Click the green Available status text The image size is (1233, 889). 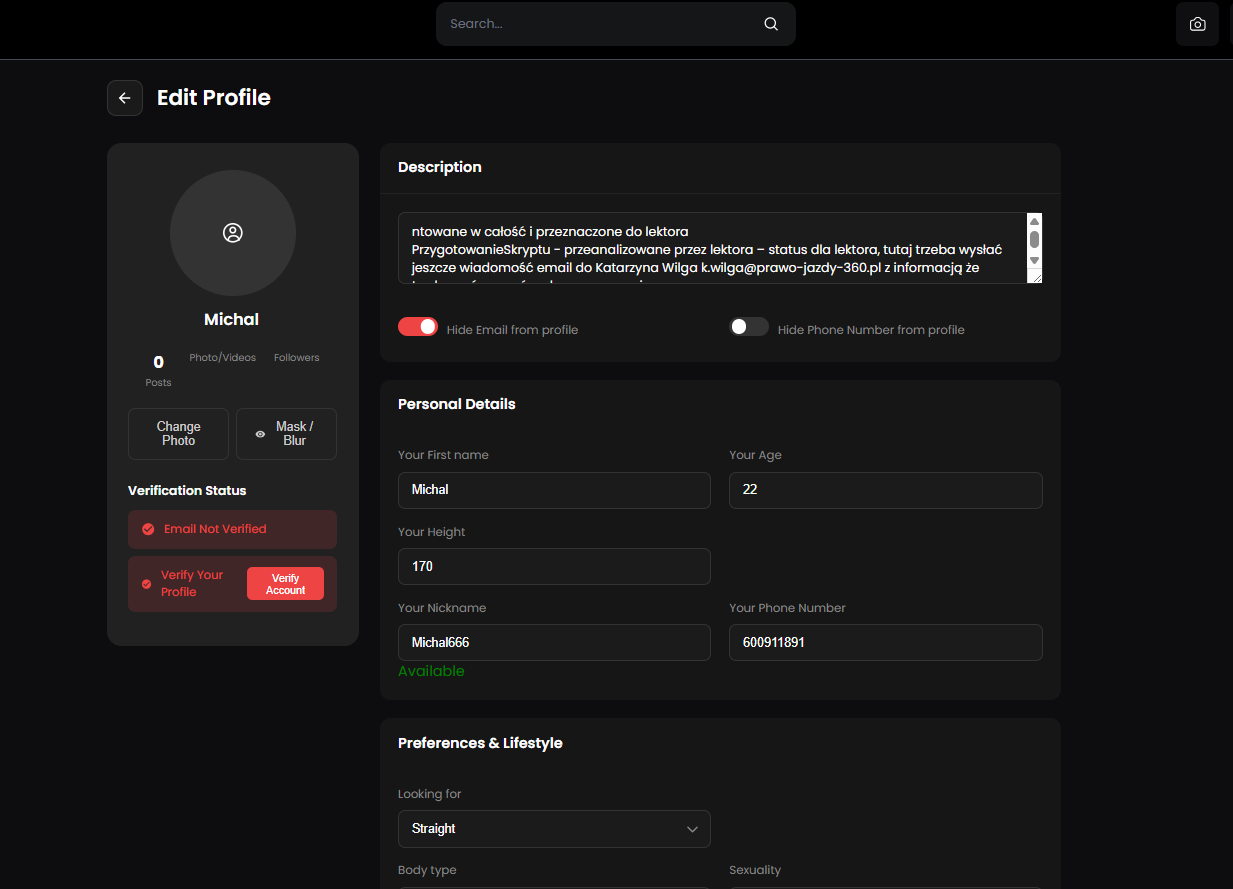pos(431,671)
